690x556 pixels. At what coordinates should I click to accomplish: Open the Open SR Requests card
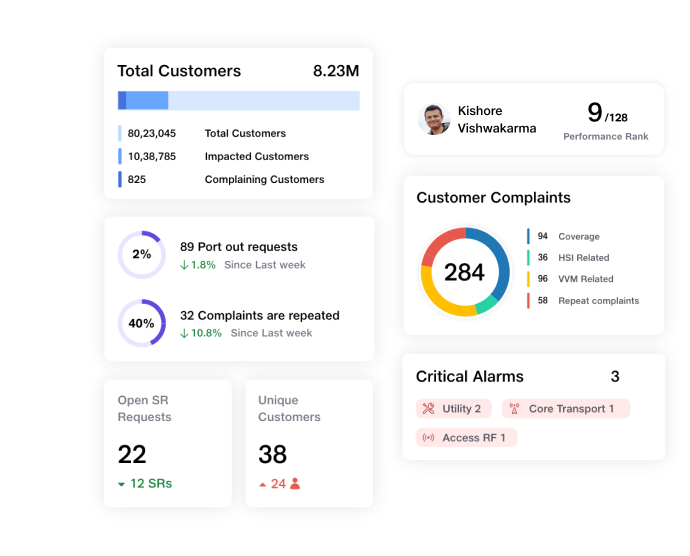pyautogui.click(x=167, y=443)
